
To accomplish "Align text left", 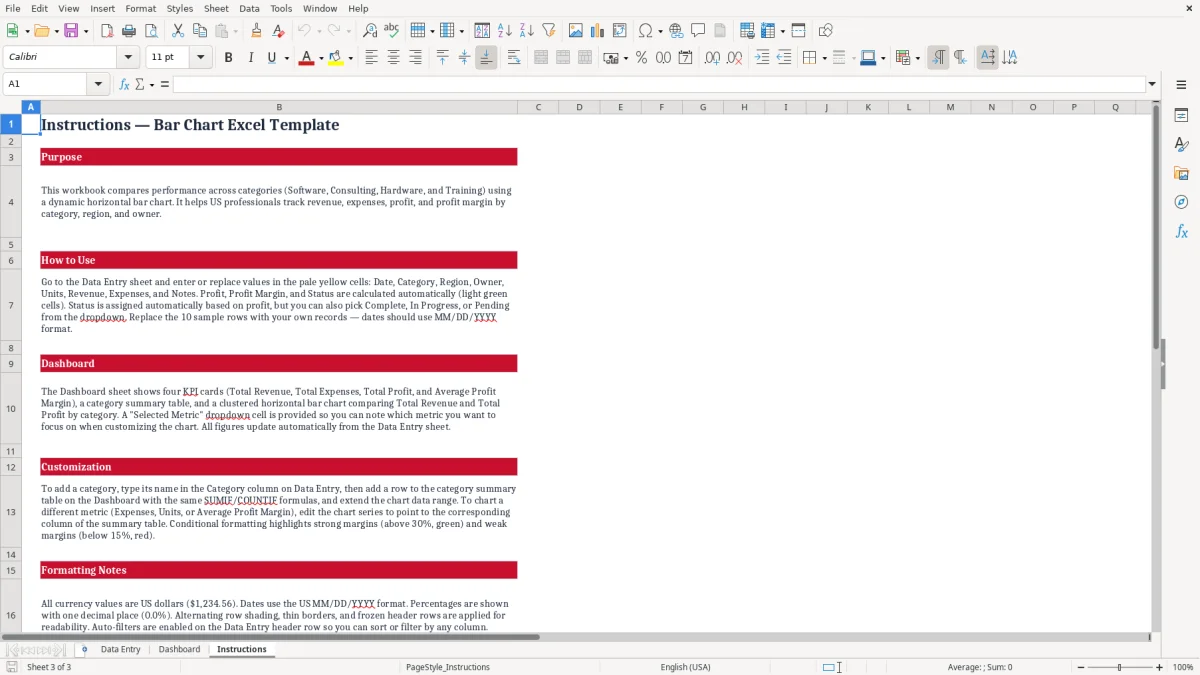I will pos(371,58).
